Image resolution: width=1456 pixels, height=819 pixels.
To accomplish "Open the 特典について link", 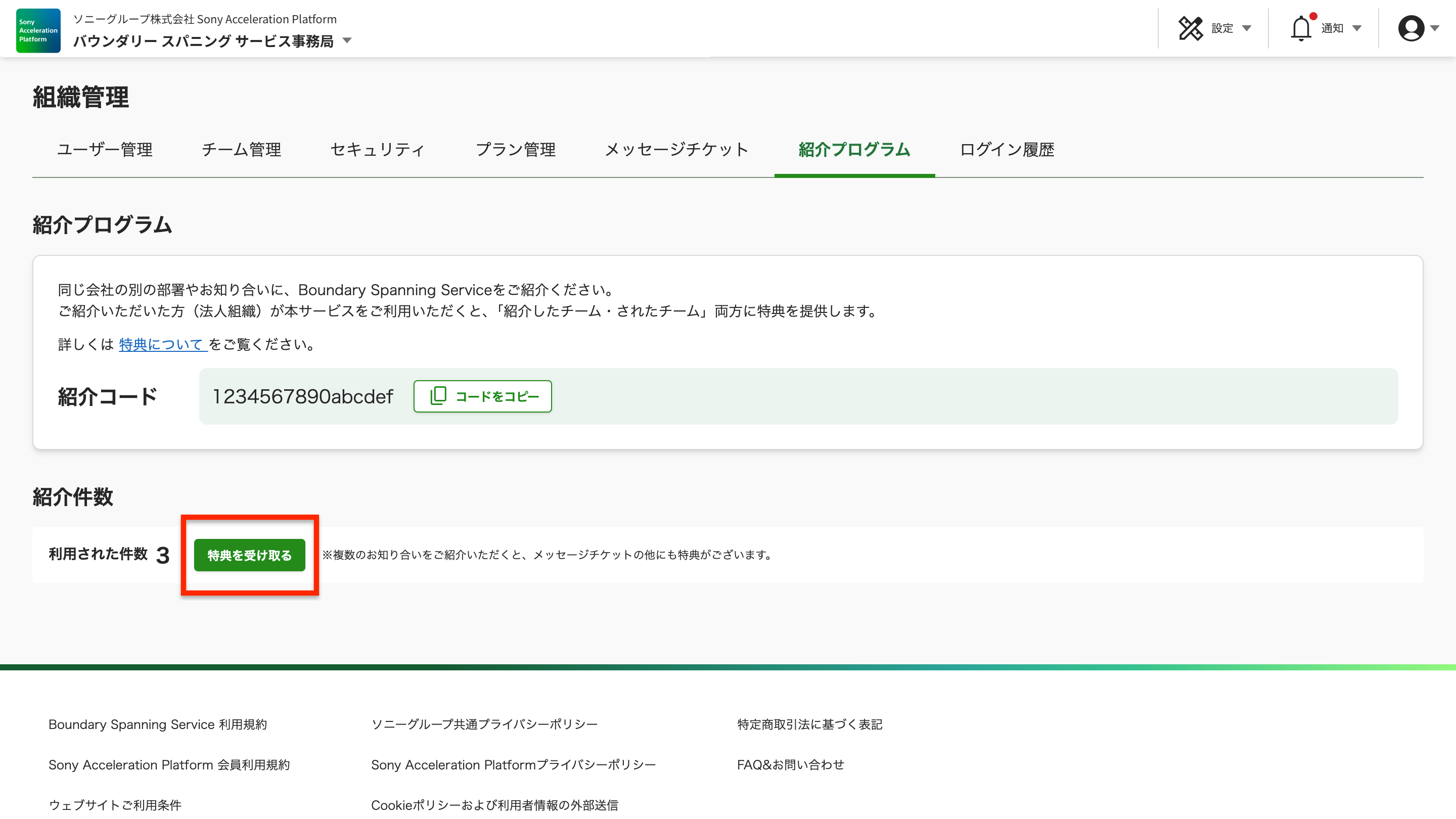I will pos(162,344).
